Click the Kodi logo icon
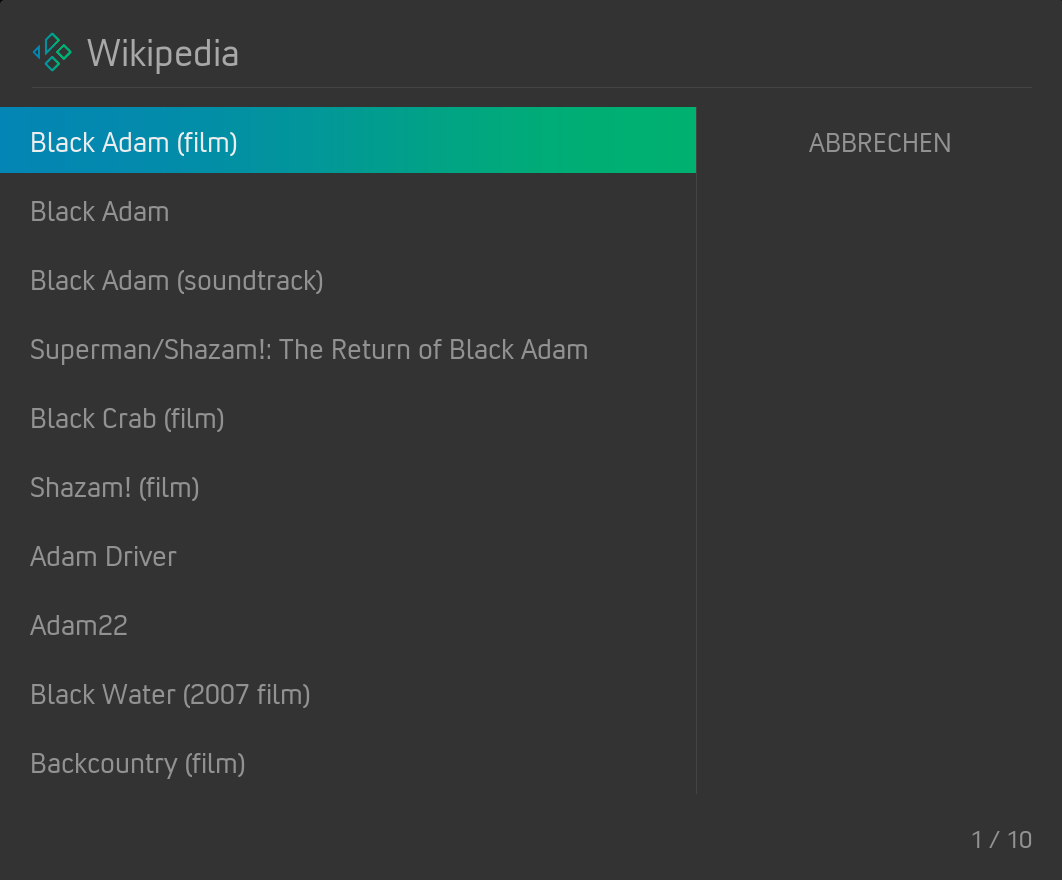The image size is (1062, 880). 52,52
